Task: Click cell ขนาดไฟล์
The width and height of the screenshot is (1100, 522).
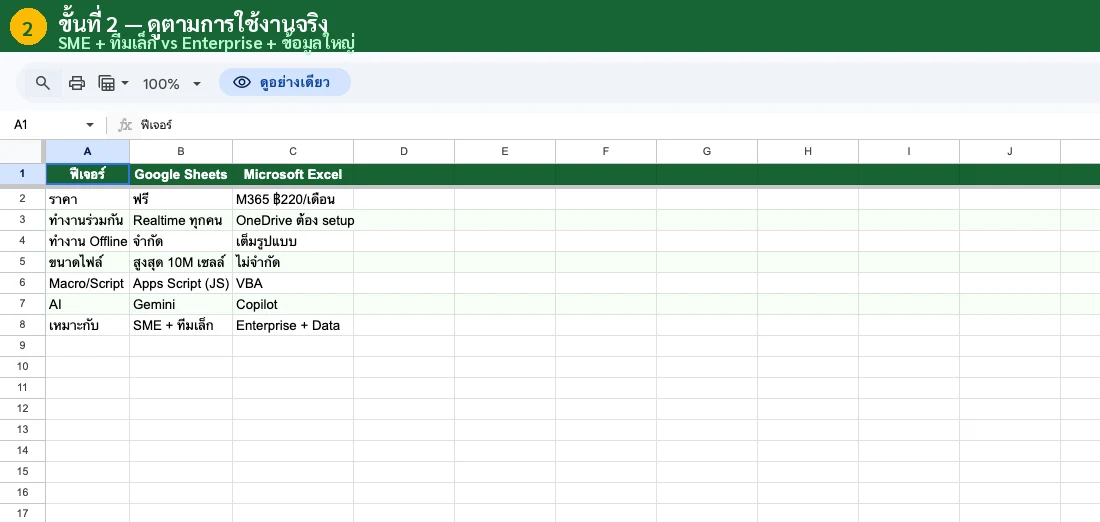Action: tap(88, 262)
